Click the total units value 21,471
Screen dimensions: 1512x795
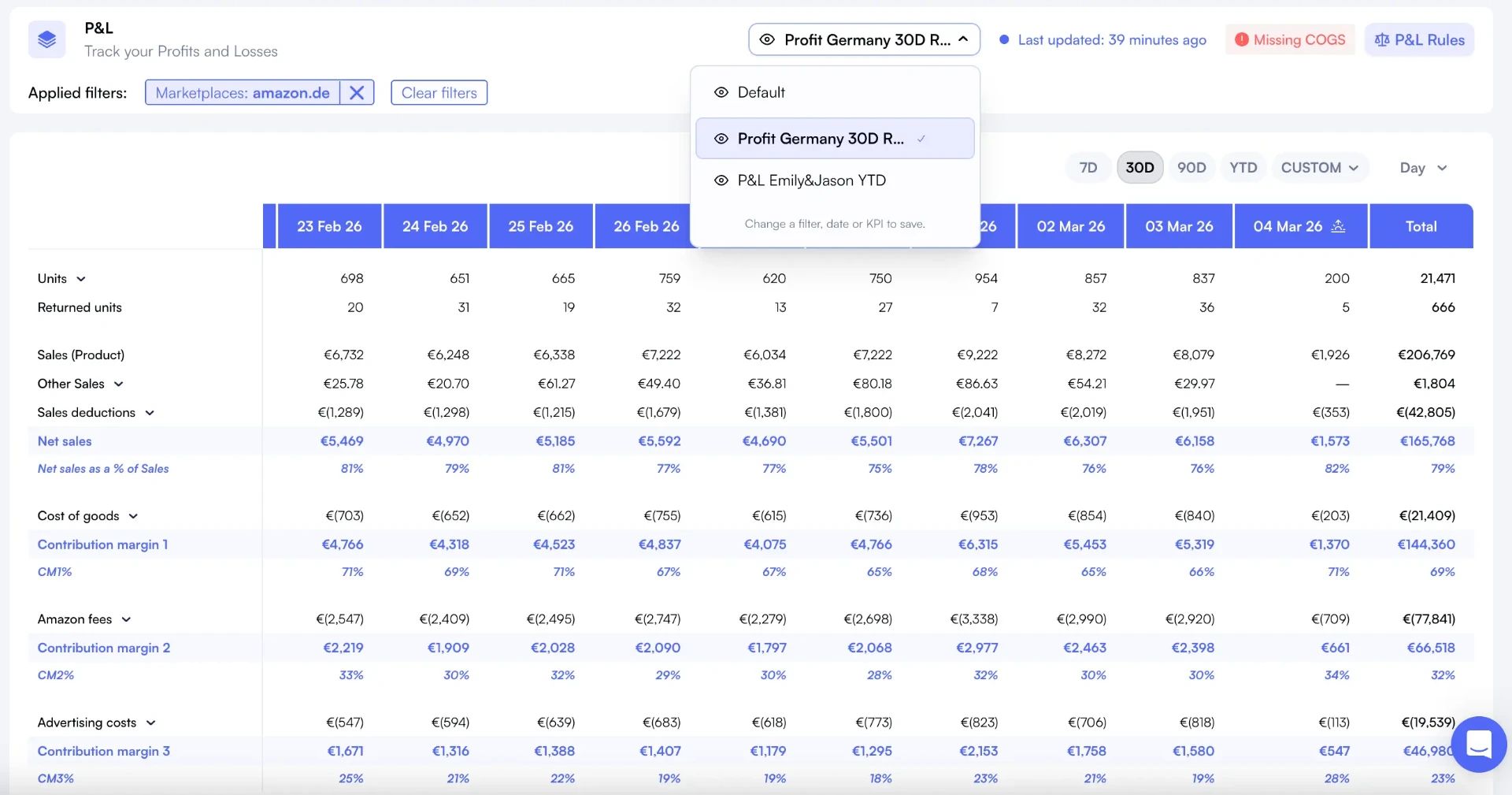click(x=1437, y=278)
